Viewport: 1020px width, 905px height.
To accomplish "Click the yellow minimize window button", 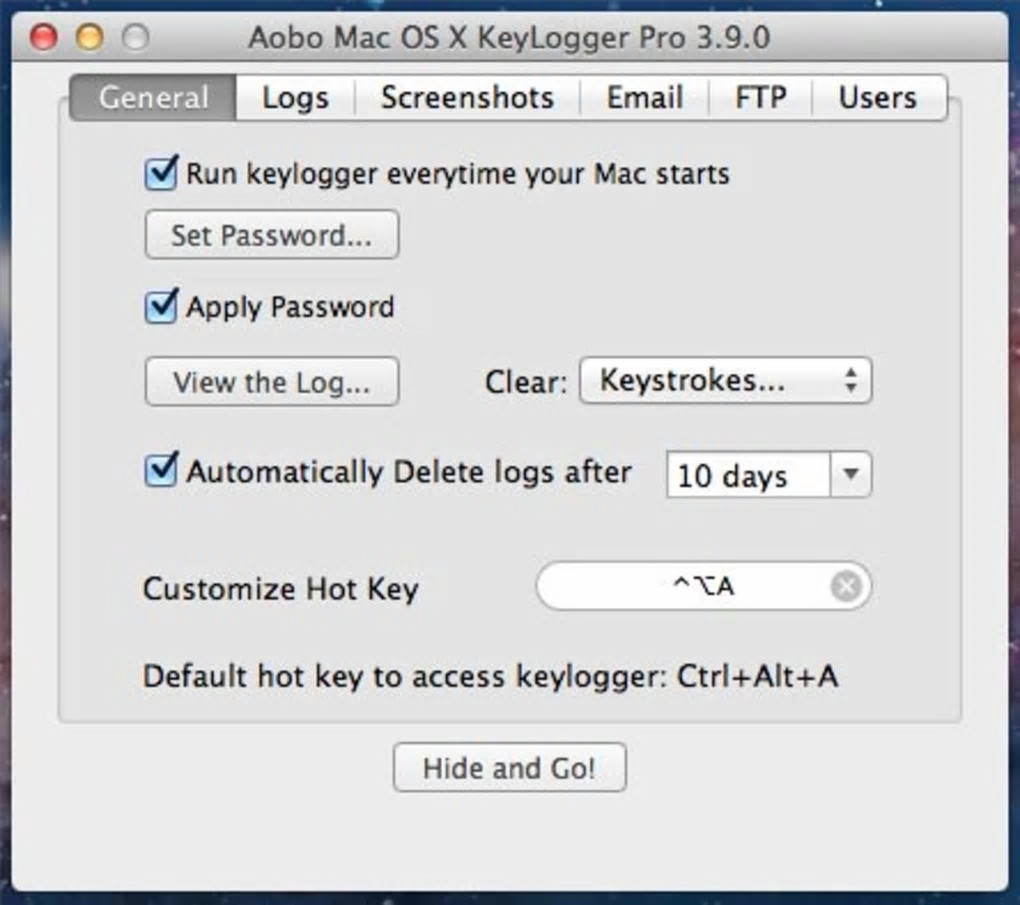I will [x=89, y=38].
